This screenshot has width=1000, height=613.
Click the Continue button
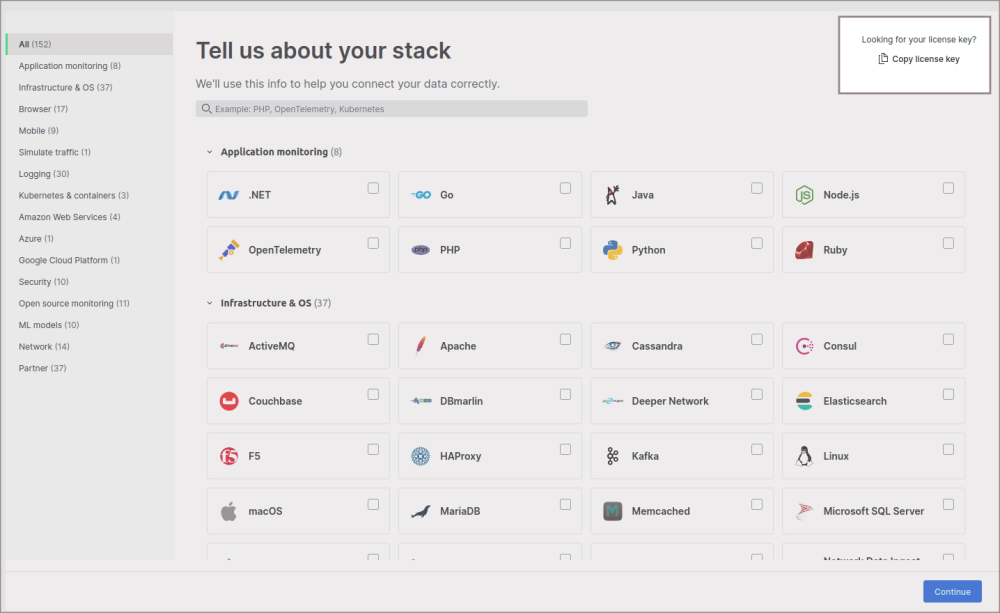click(951, 591)
